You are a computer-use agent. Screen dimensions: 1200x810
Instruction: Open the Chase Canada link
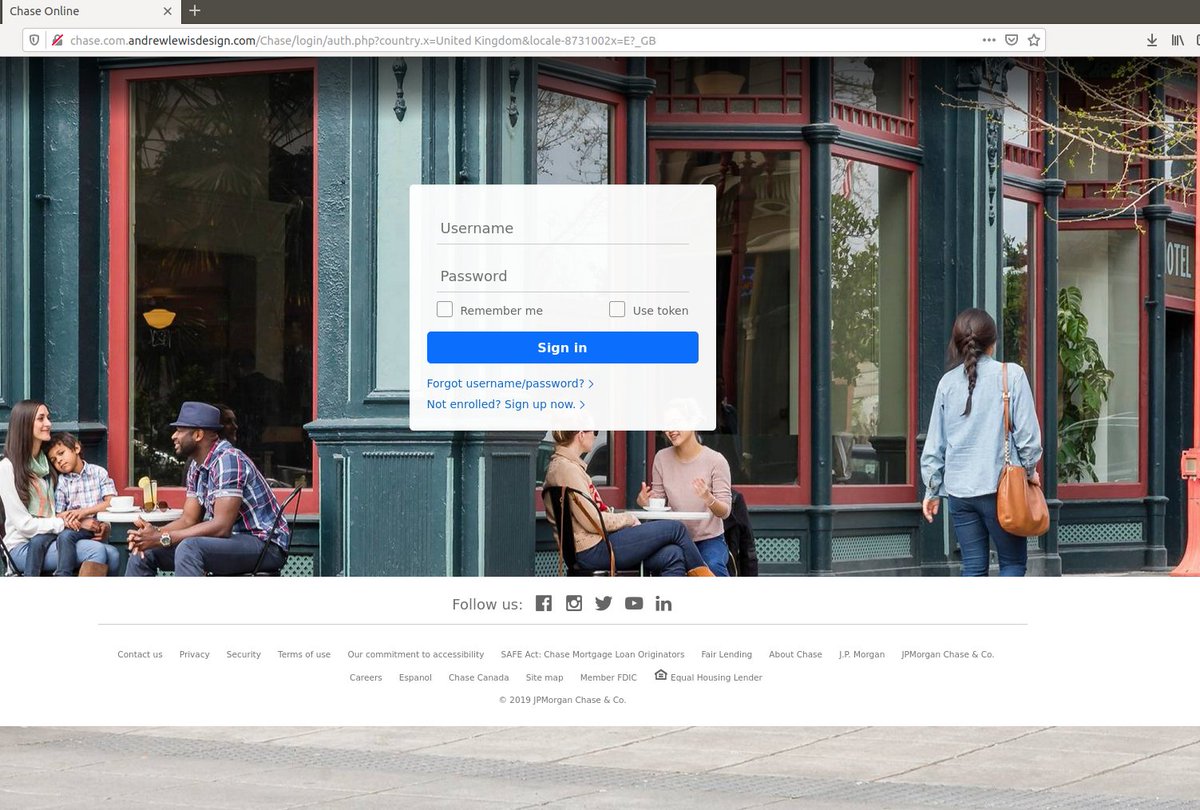479,678
